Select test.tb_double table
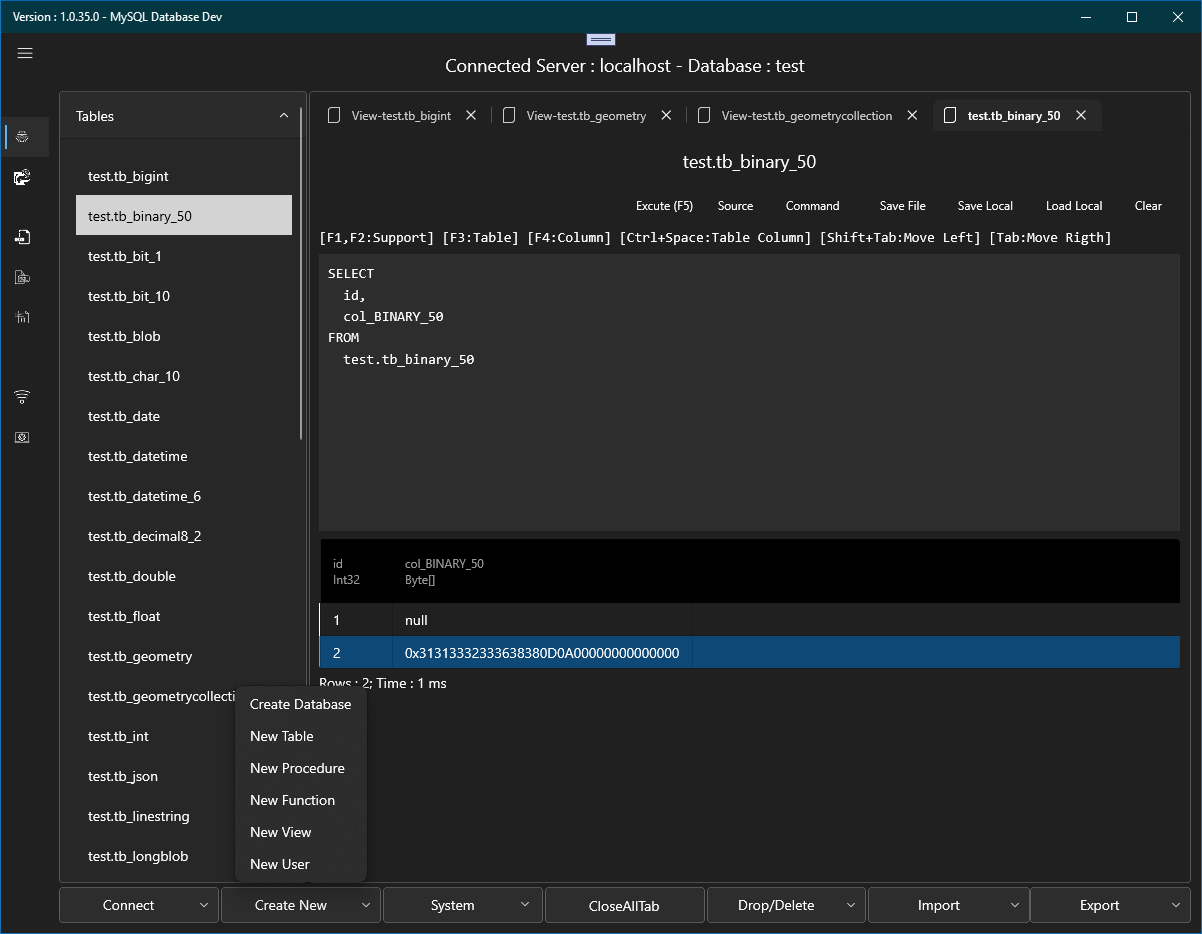The width and height of the screenshot is (1202, 934). click(x=184, y=576)
